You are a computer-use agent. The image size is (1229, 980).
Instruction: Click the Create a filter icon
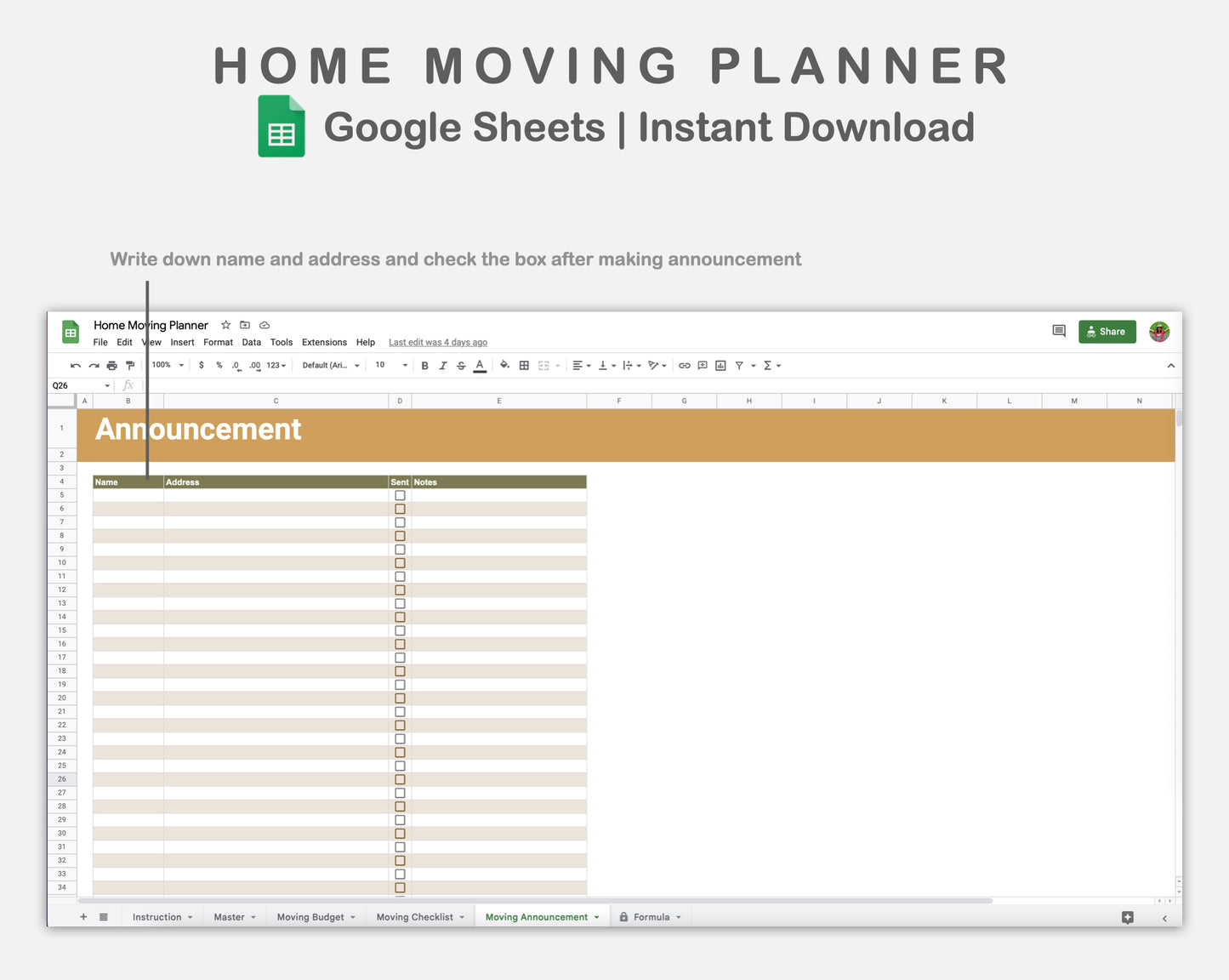tap(739, 365)
